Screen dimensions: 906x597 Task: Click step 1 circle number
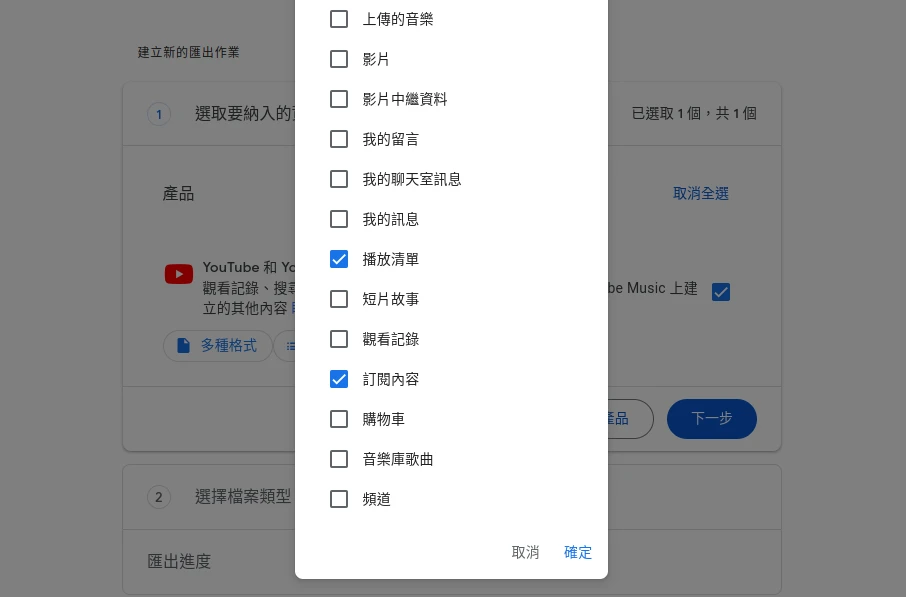[159, 114]
